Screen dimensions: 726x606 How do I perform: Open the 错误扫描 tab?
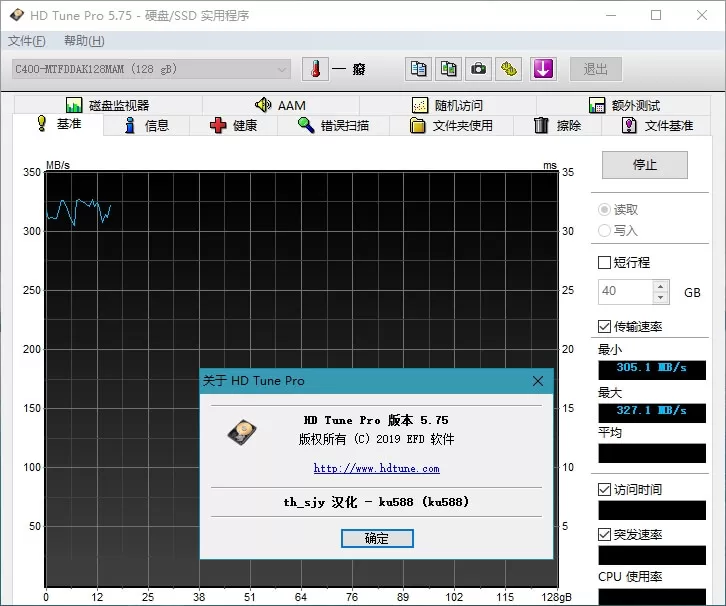coord(333,125)
